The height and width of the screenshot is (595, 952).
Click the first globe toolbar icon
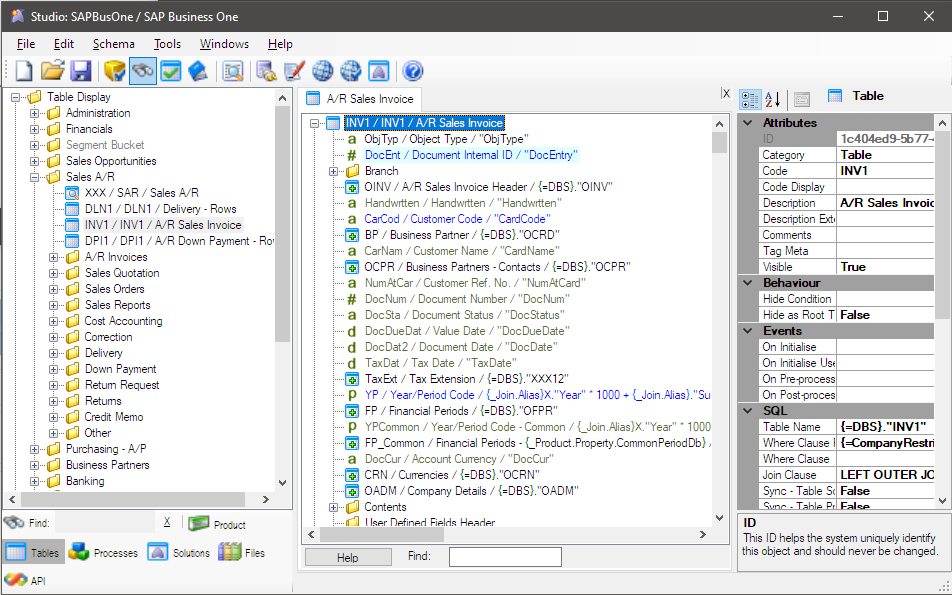click(322, 71)
